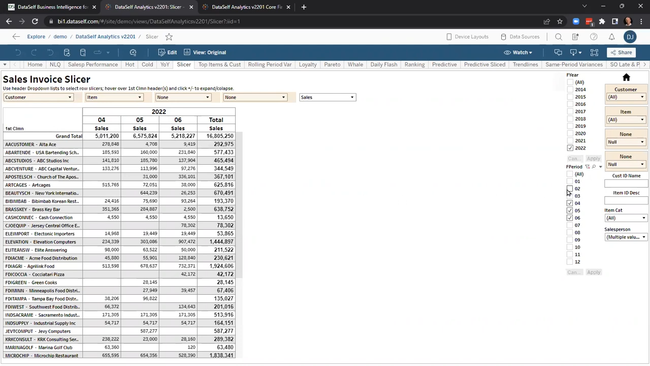Click the View: Original button

[x=205, y=53]
